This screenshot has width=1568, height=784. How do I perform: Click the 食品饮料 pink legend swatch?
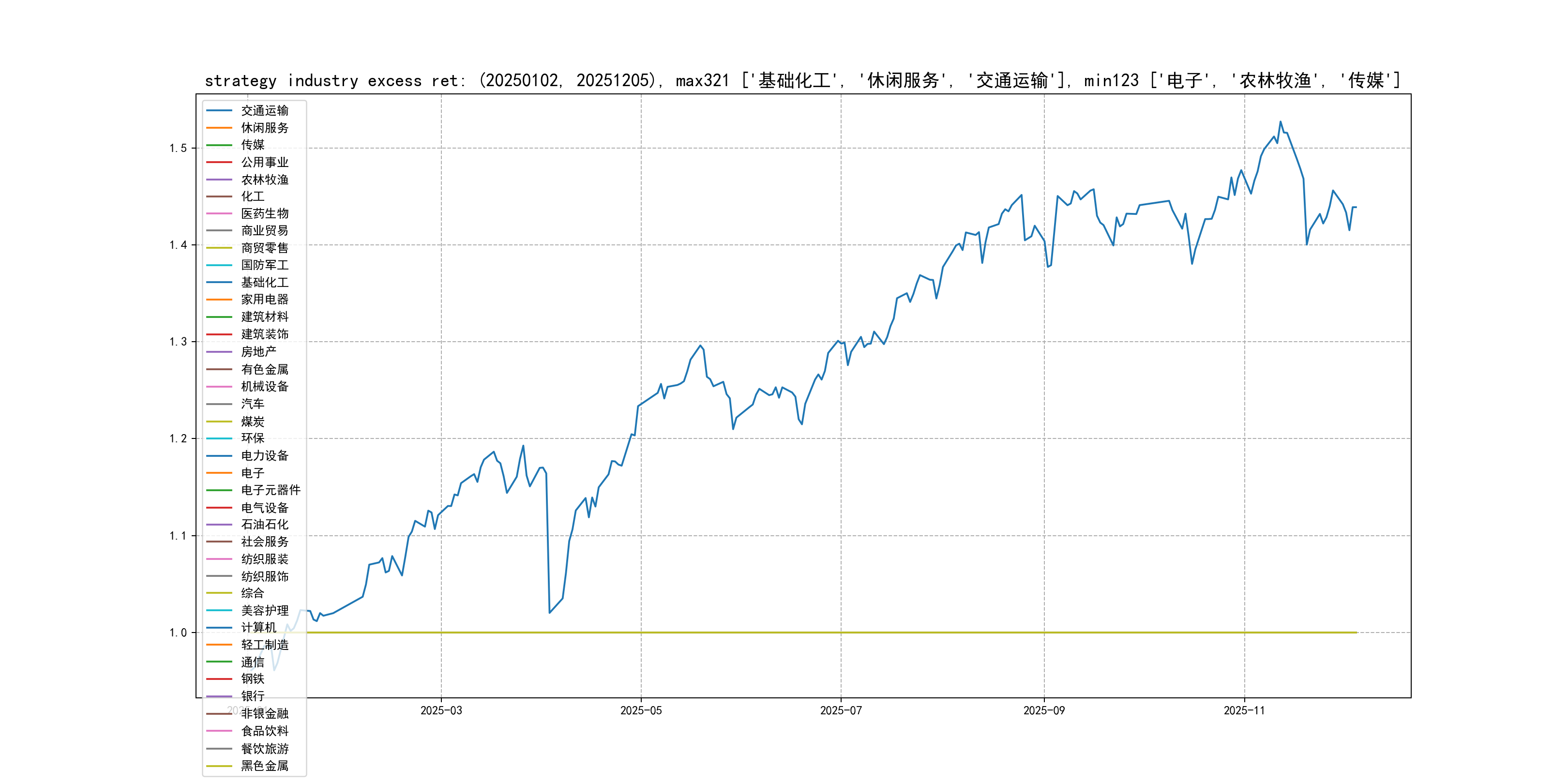(219, 731)
